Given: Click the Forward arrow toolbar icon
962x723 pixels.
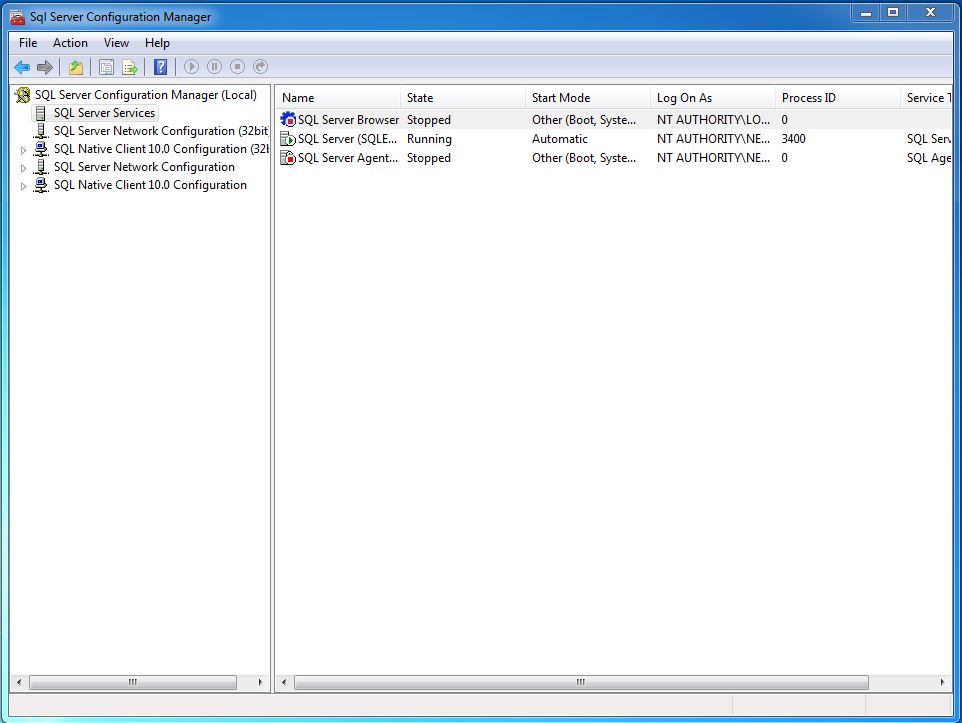Looking at the screenshot, I should tap(45, 67).
